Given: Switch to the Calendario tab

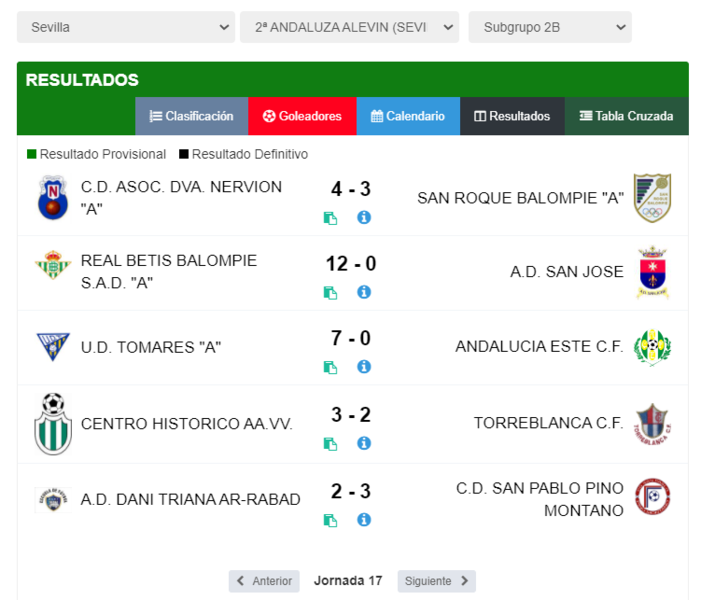Looking at the screenshot, I should pos(408,116).
